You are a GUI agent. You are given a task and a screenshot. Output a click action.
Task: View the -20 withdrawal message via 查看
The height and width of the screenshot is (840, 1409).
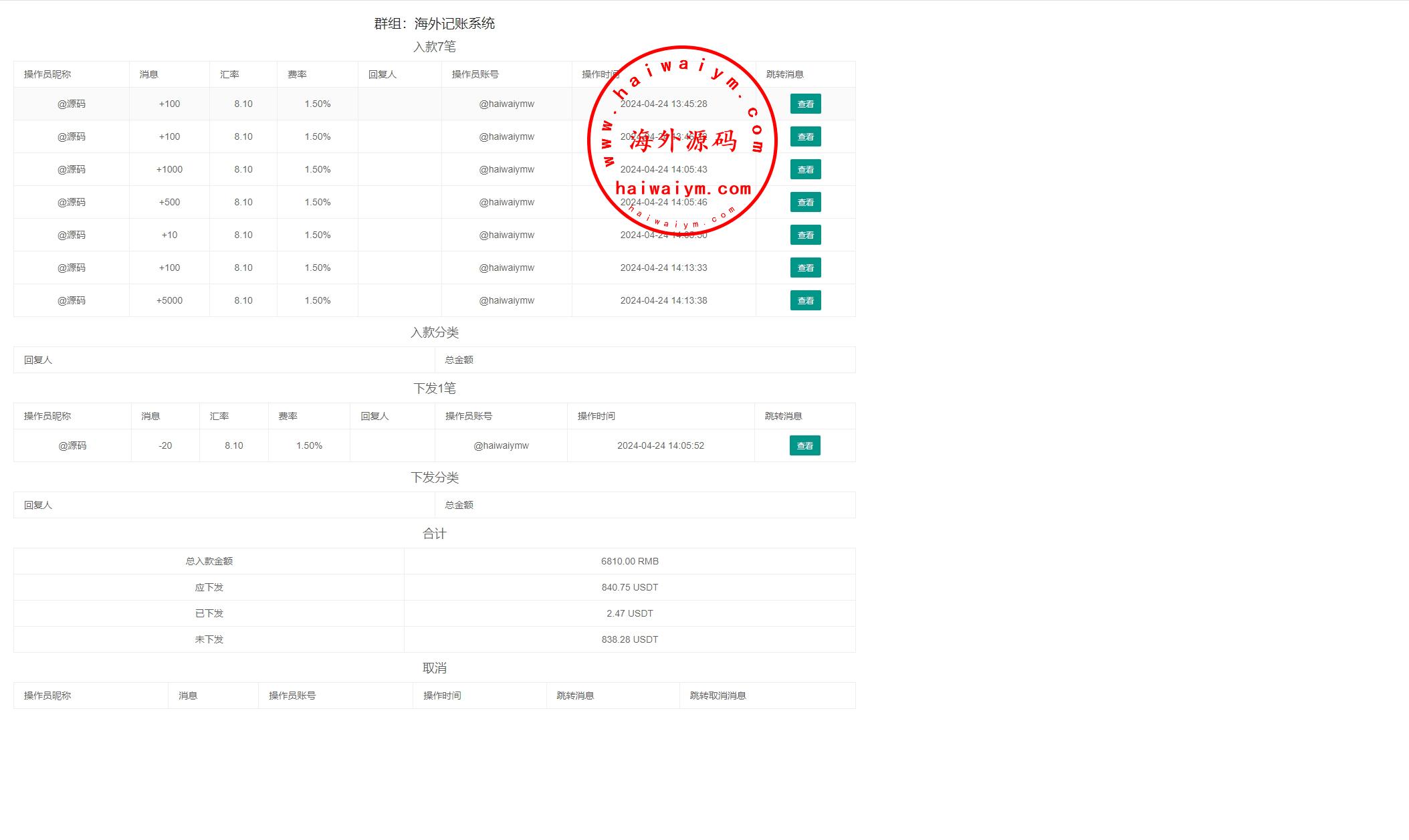804,445
